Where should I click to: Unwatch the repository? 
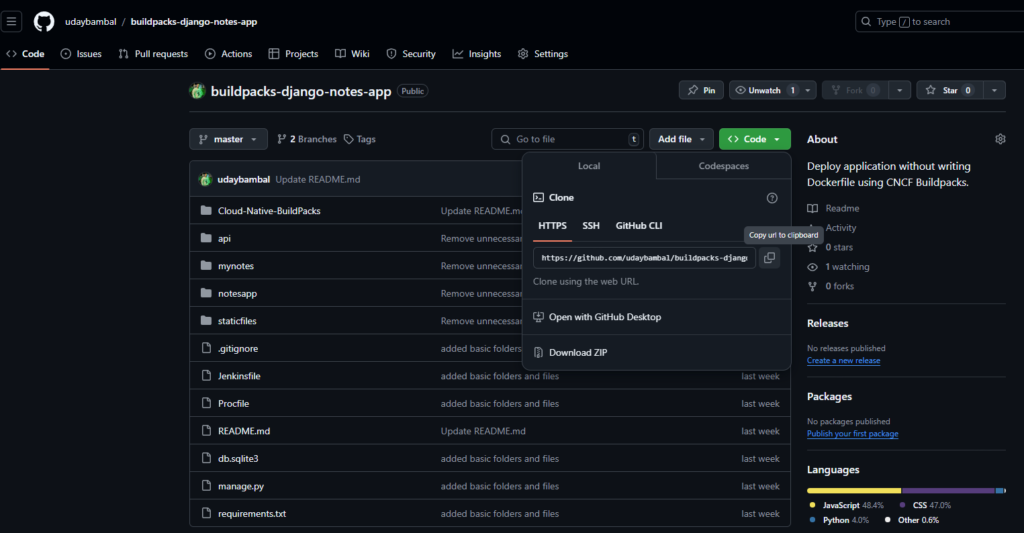coord(765,90)
